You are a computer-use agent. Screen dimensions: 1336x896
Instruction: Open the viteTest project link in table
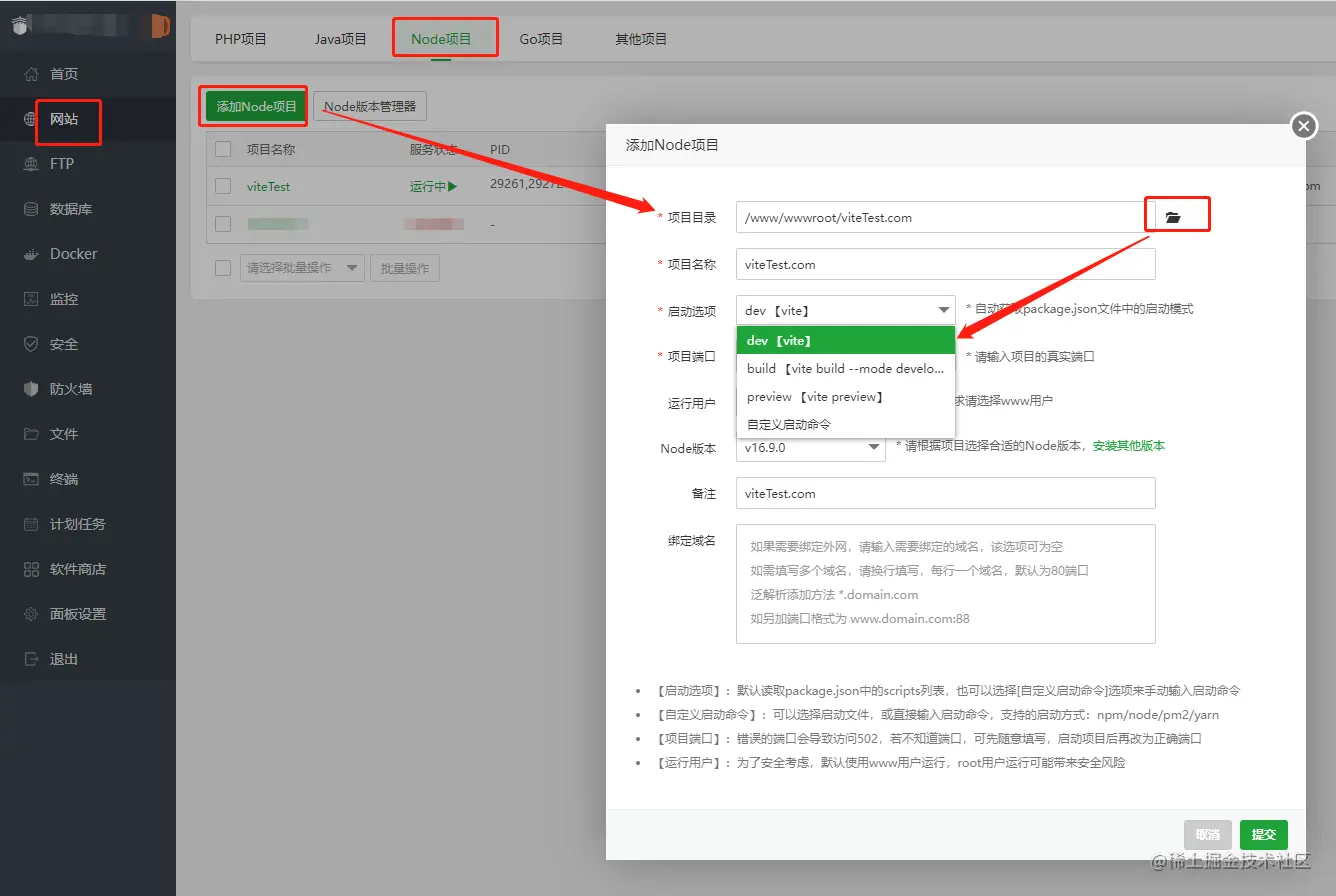click(269, 186)
